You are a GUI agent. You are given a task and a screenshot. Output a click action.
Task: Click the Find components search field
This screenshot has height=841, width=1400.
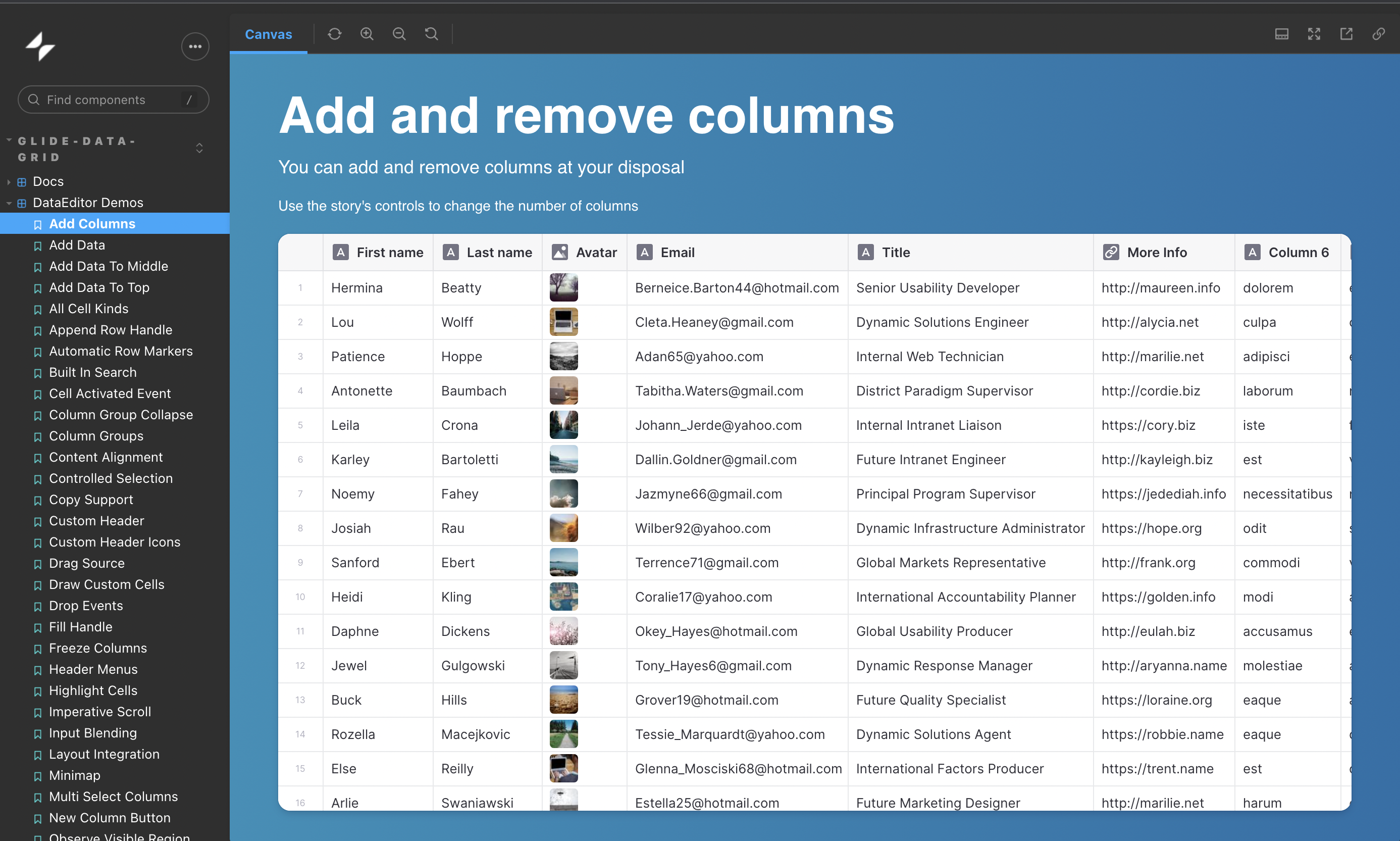113,100
